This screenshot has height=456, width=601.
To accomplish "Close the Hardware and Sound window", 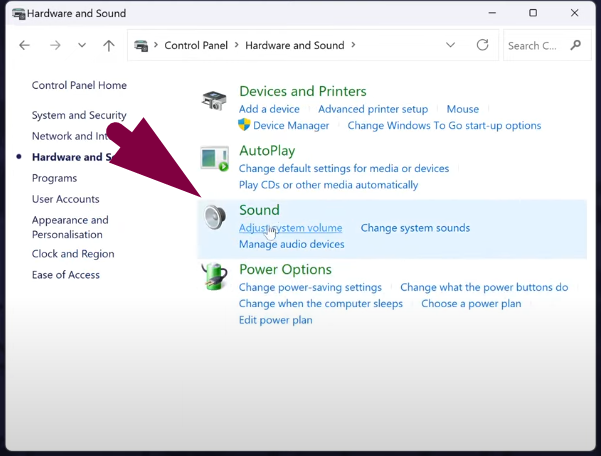I will 574,13.
